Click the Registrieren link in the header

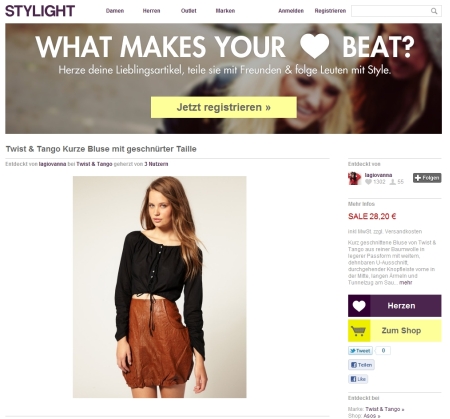coord(330,11)
